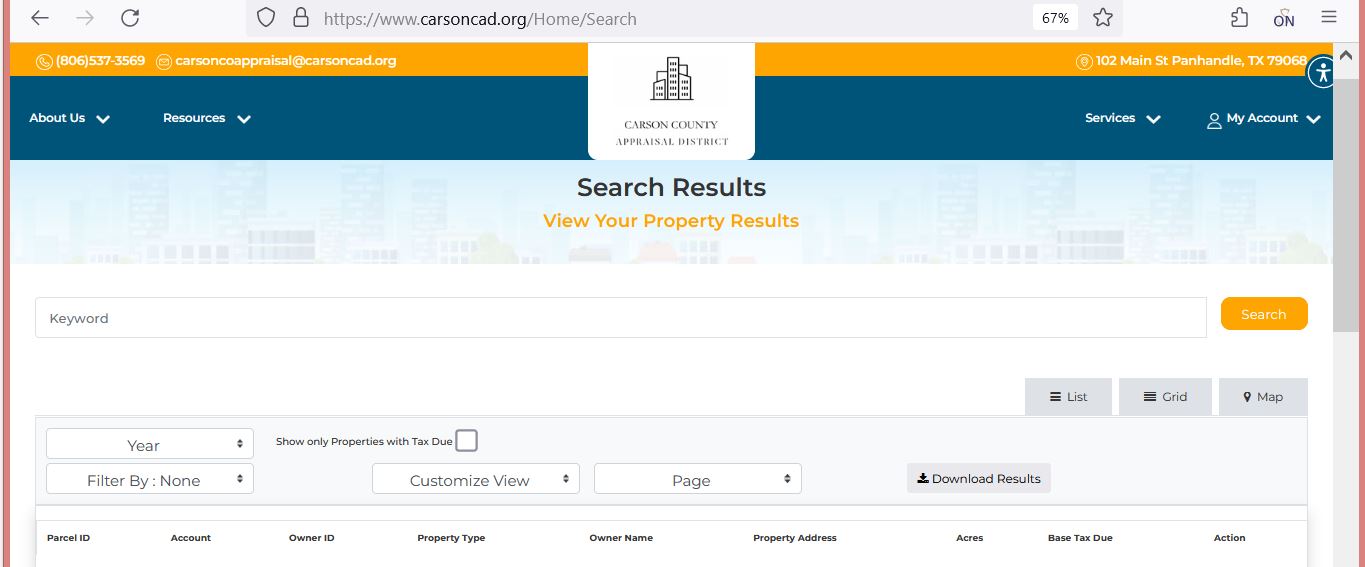Click the Owner Name column header
The image size is (1365, 567).
click(621, 538)
